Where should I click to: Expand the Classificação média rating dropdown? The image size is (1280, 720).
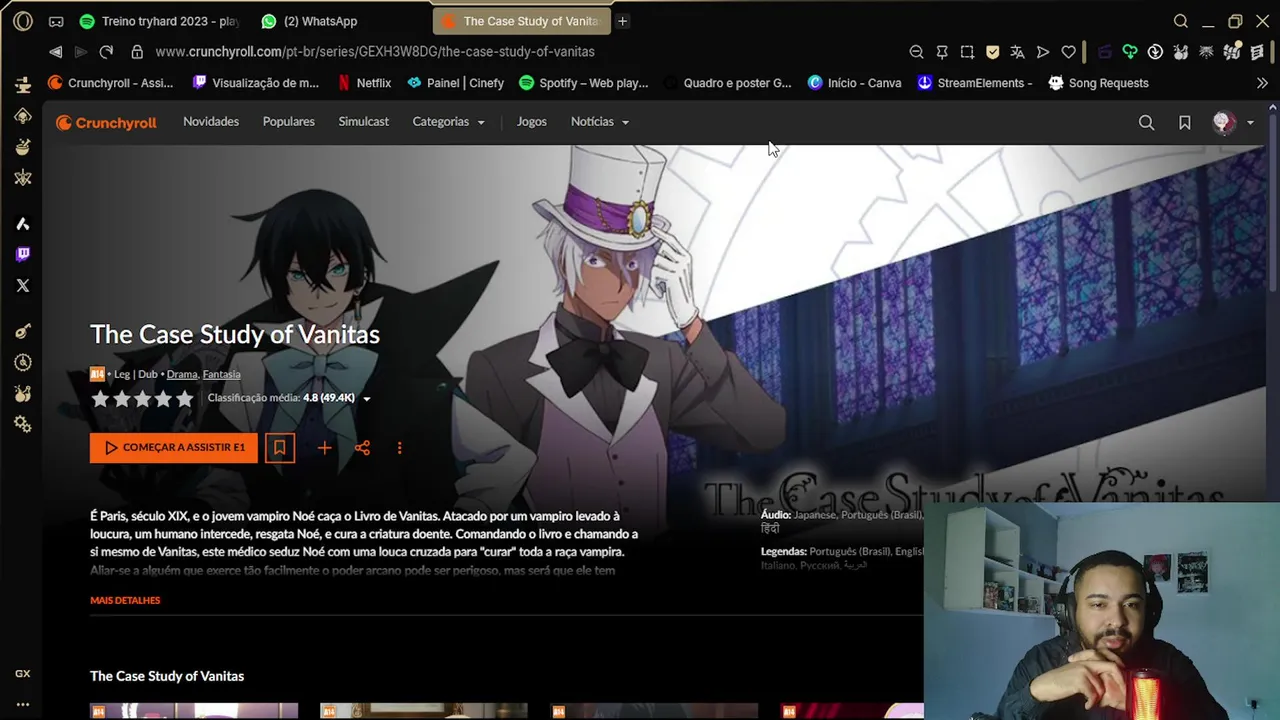pos(366,399)
